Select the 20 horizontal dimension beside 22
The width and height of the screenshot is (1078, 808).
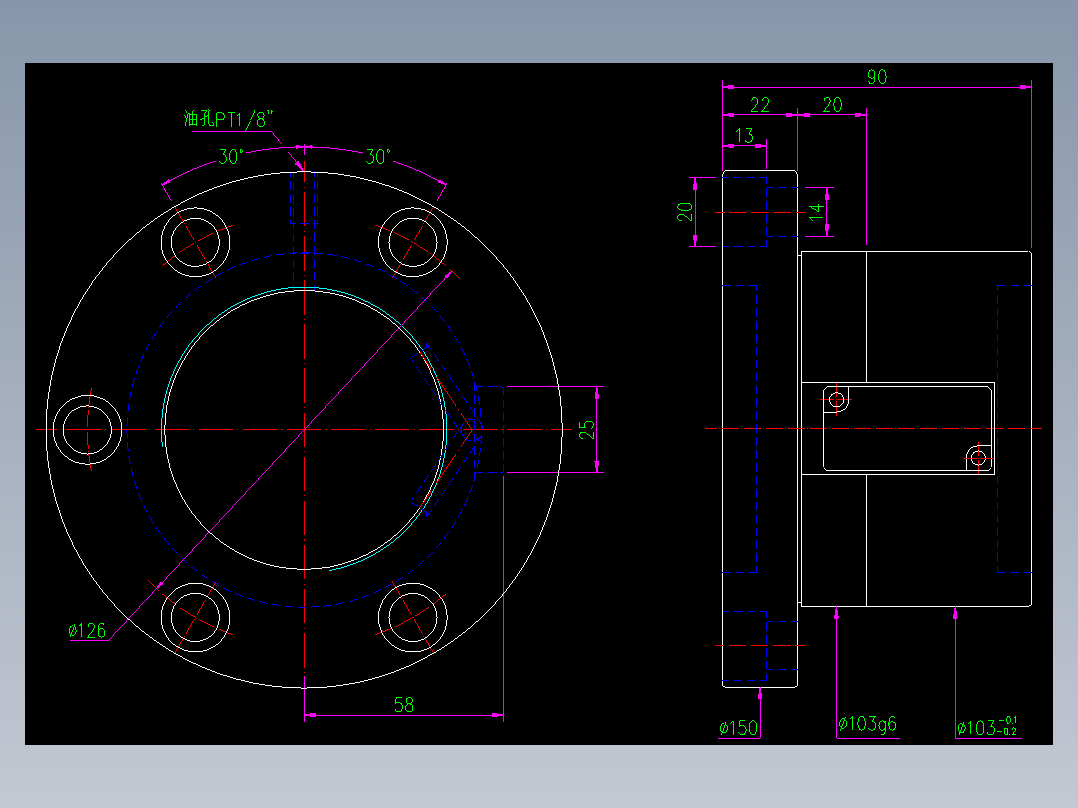[832, 105]
